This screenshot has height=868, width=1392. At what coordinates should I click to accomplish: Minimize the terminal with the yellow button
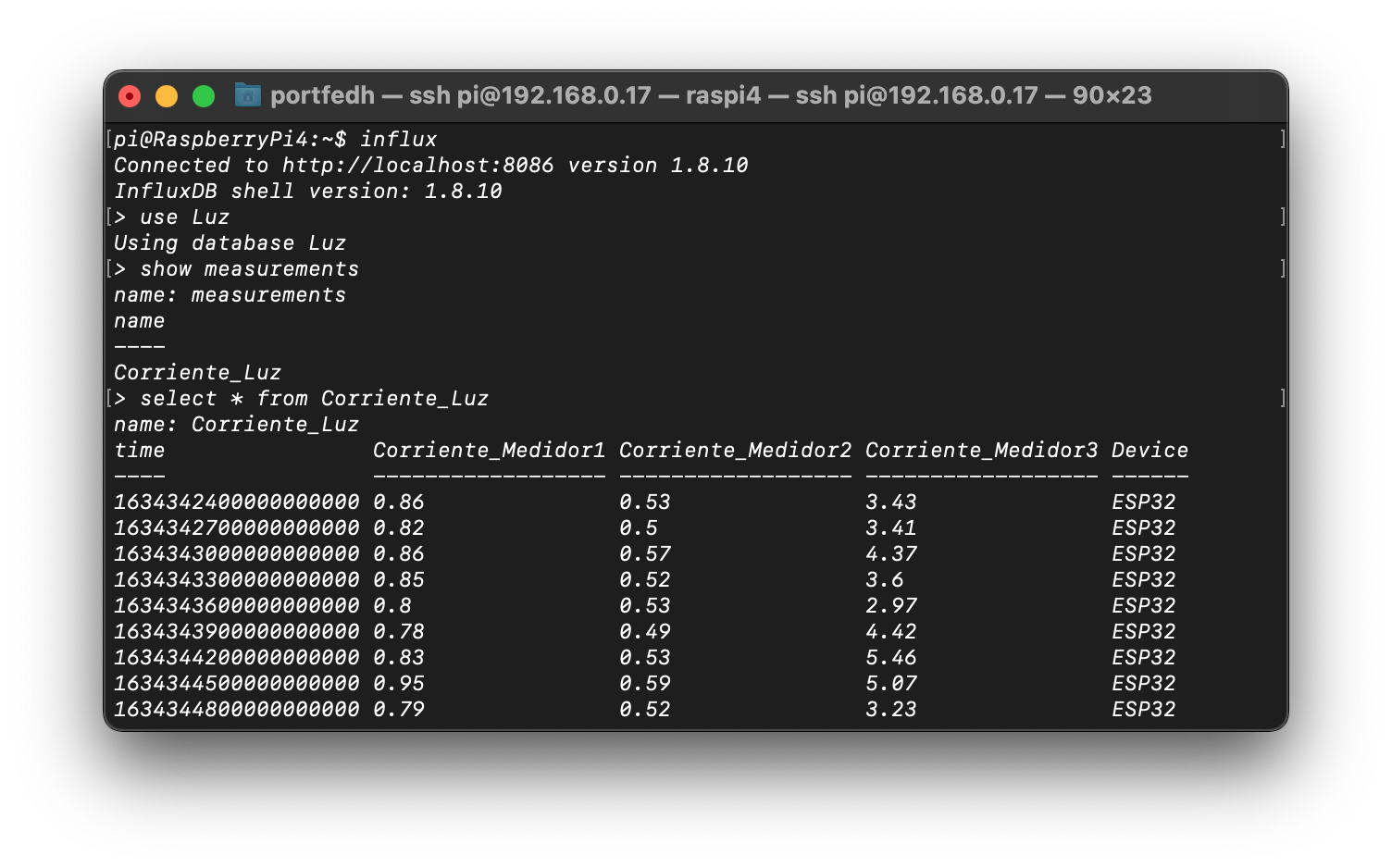pos(167,96)
